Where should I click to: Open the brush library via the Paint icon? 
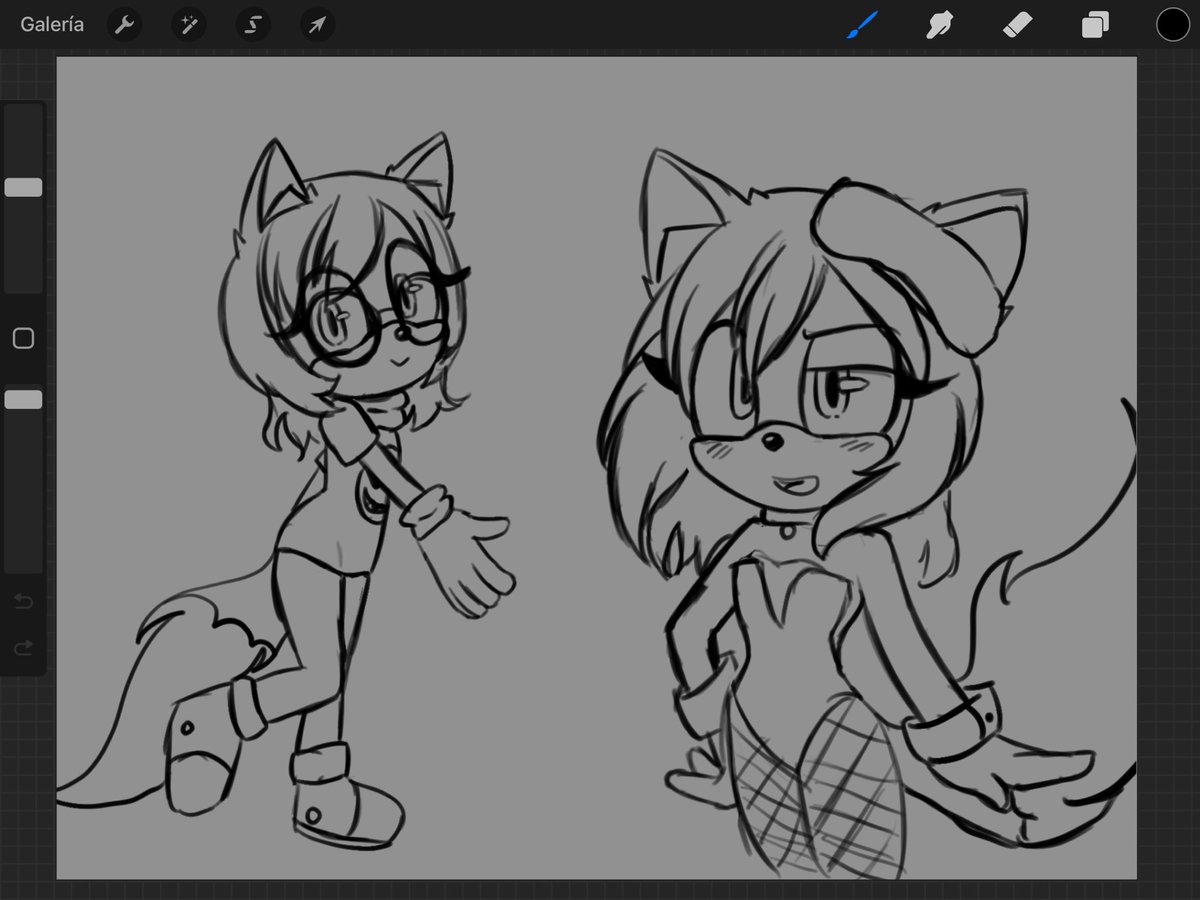pos(862,24)
